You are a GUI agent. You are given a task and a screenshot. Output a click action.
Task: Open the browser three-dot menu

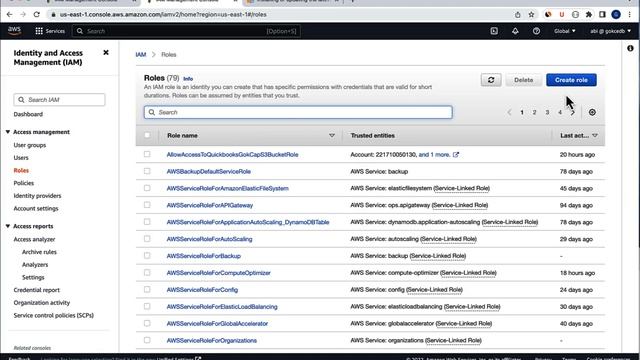pos(630,15)
